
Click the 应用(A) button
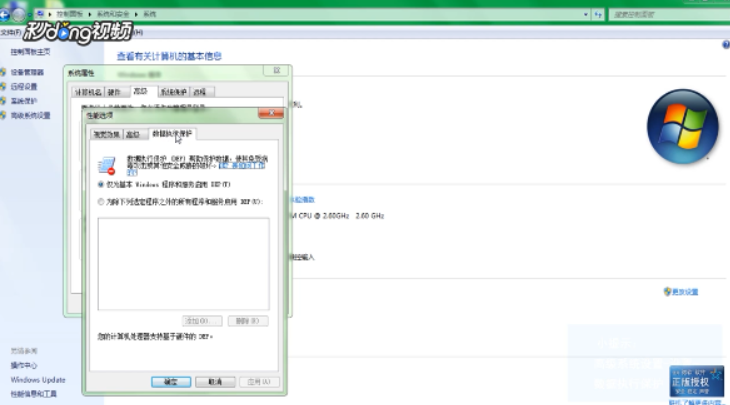259,382
